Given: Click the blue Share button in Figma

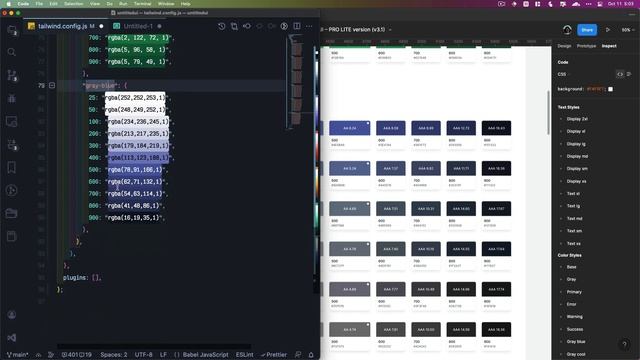Looking at the screenshot, I should point(587,30).
